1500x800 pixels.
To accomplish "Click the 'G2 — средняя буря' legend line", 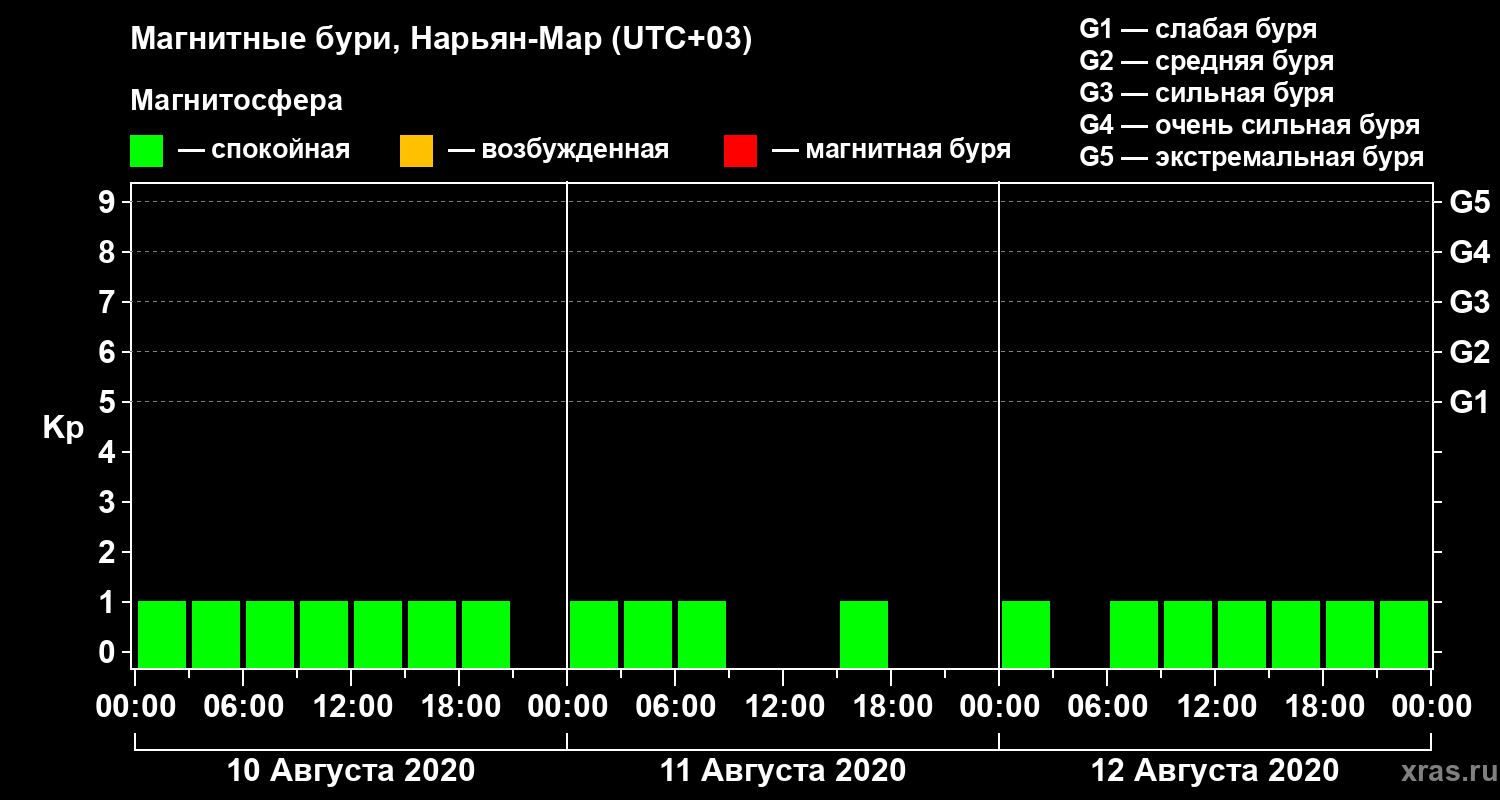I will (1207, 61).
